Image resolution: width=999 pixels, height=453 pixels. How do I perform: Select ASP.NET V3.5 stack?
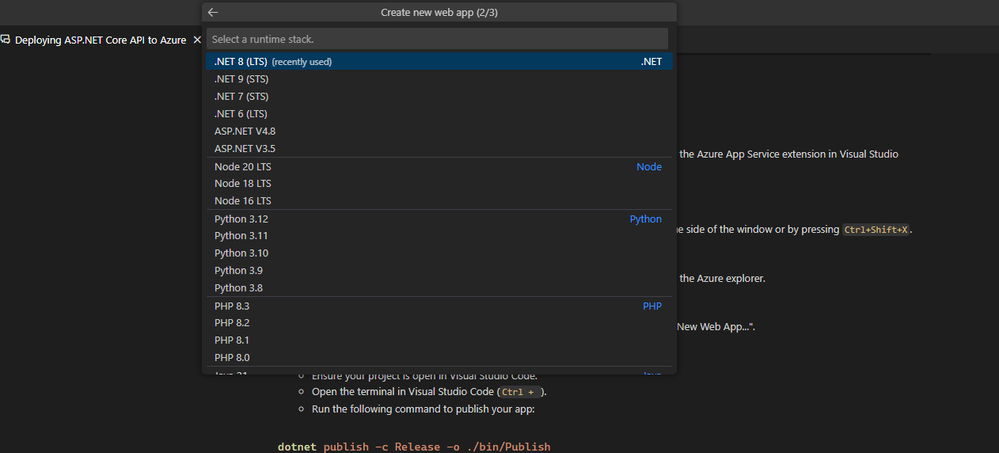click(440, 148)
